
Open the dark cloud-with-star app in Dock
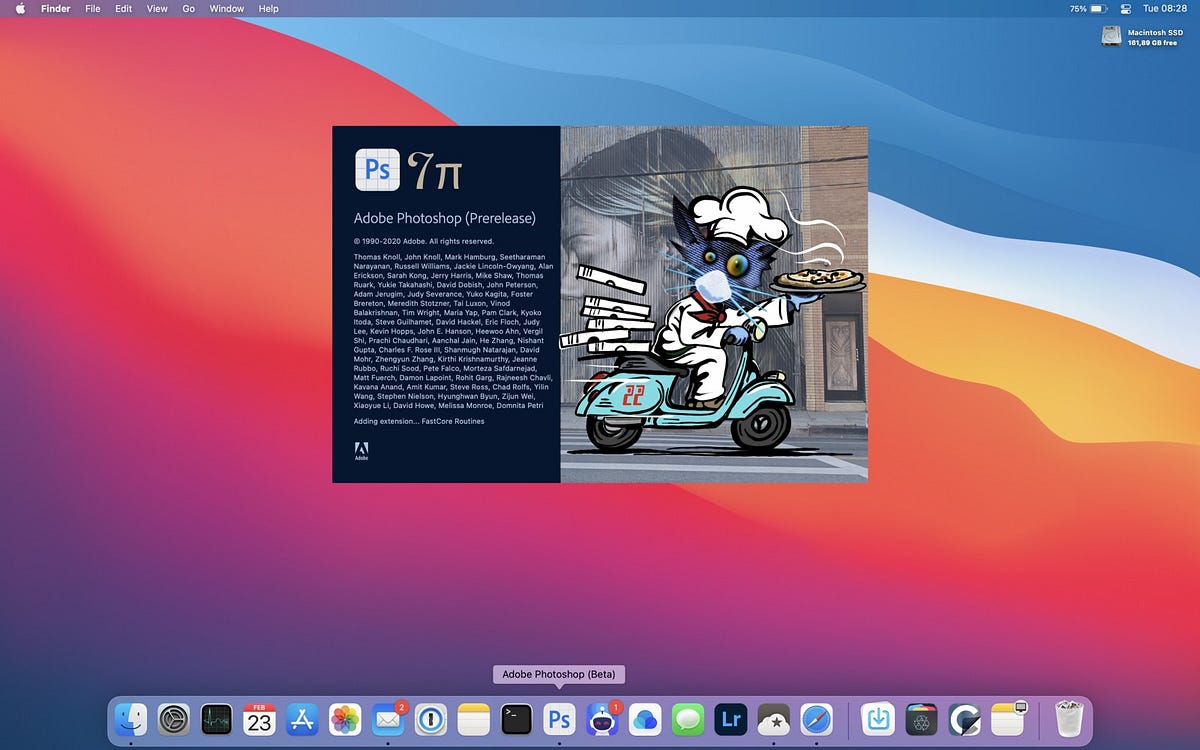[x=774, y=719]
